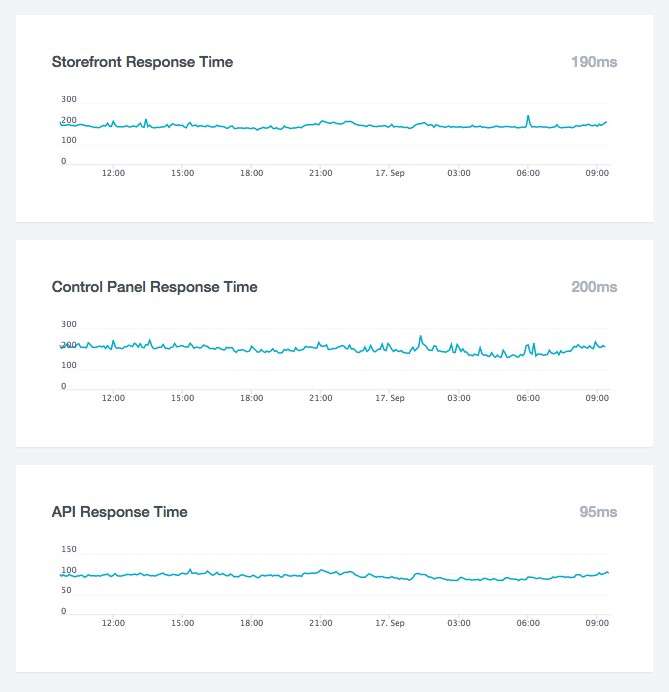Pick the 15:00 tick on the Storefront chart
The image size is (669, 692).
(x=182, y=173)
